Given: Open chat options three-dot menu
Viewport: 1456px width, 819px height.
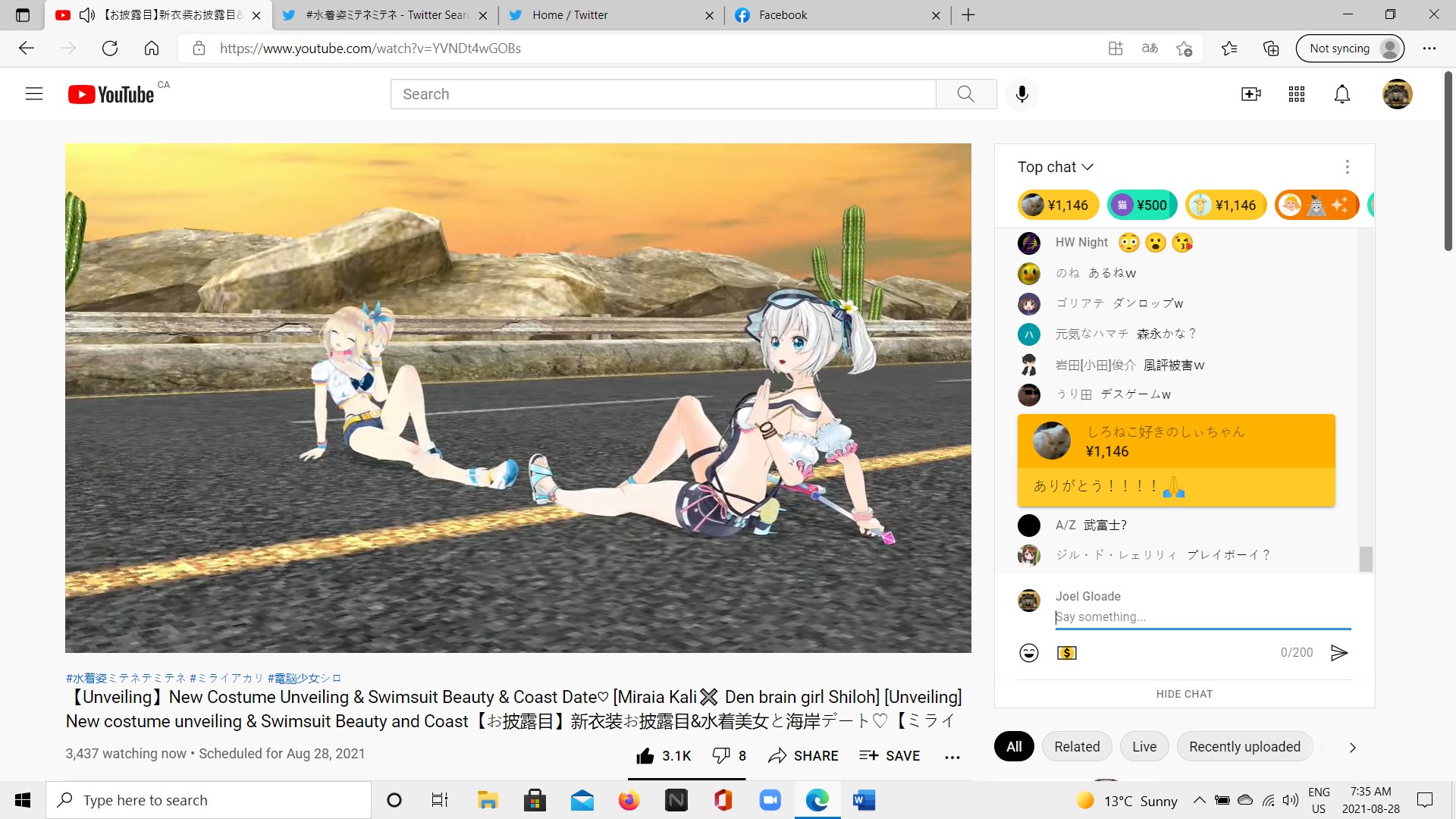Looking at the screenshot, I should pyautogui.click(x=1347, y=167).
